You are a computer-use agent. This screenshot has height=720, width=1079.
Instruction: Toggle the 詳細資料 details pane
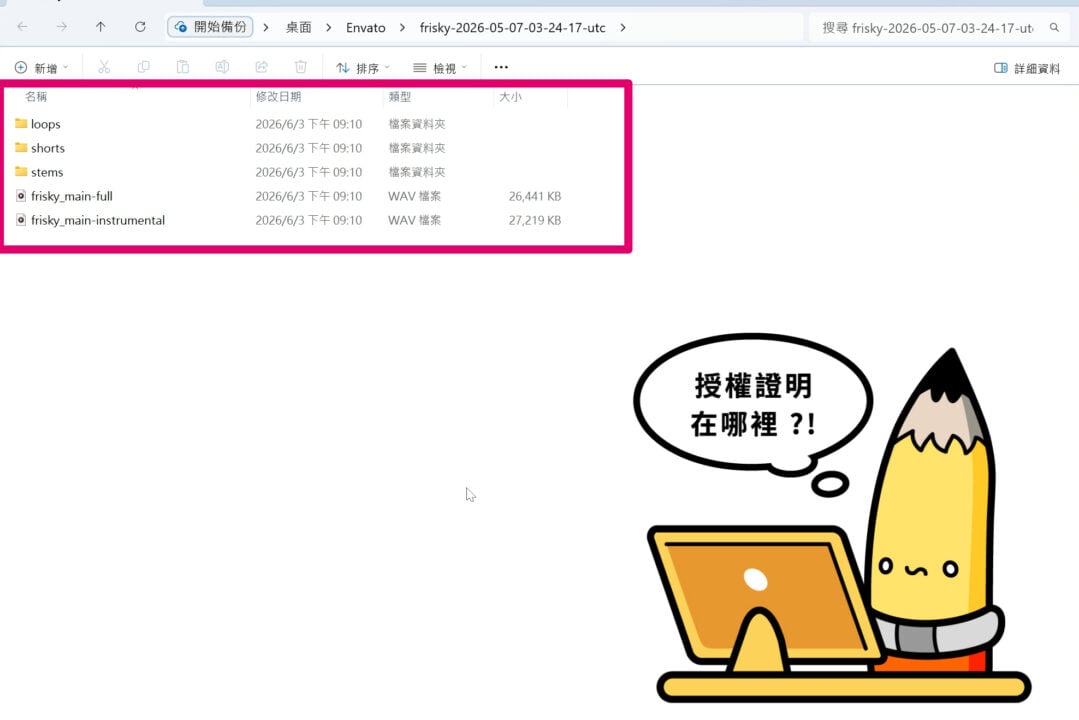coord(1027,67)
